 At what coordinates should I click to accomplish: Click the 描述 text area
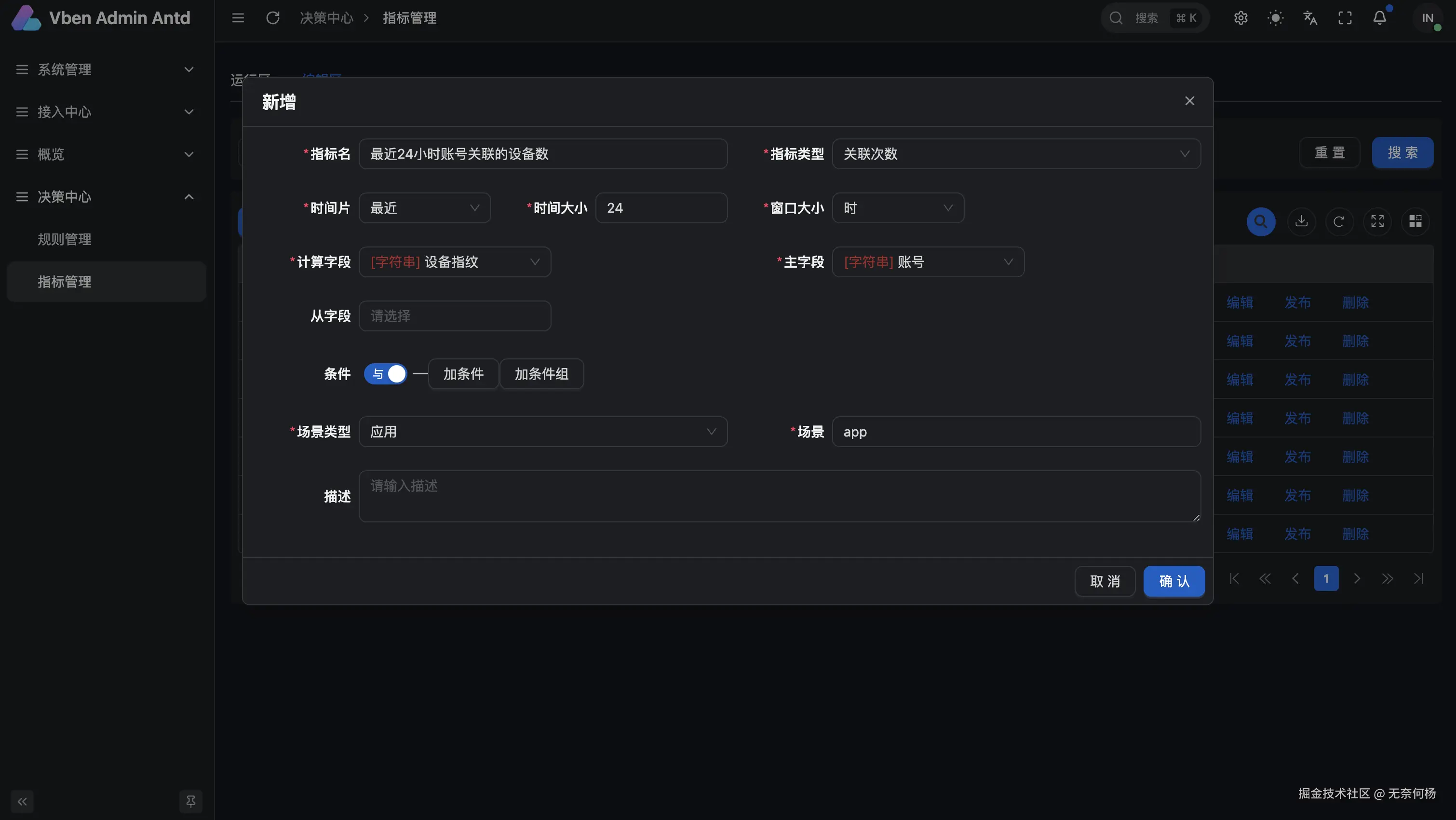click(x=779, y=496)
